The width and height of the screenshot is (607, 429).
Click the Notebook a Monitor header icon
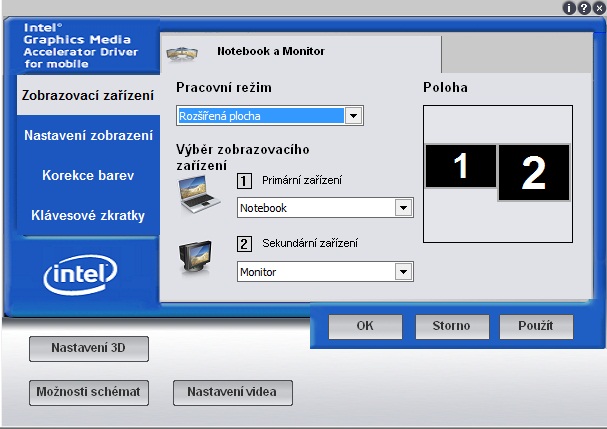pos(182,53)
